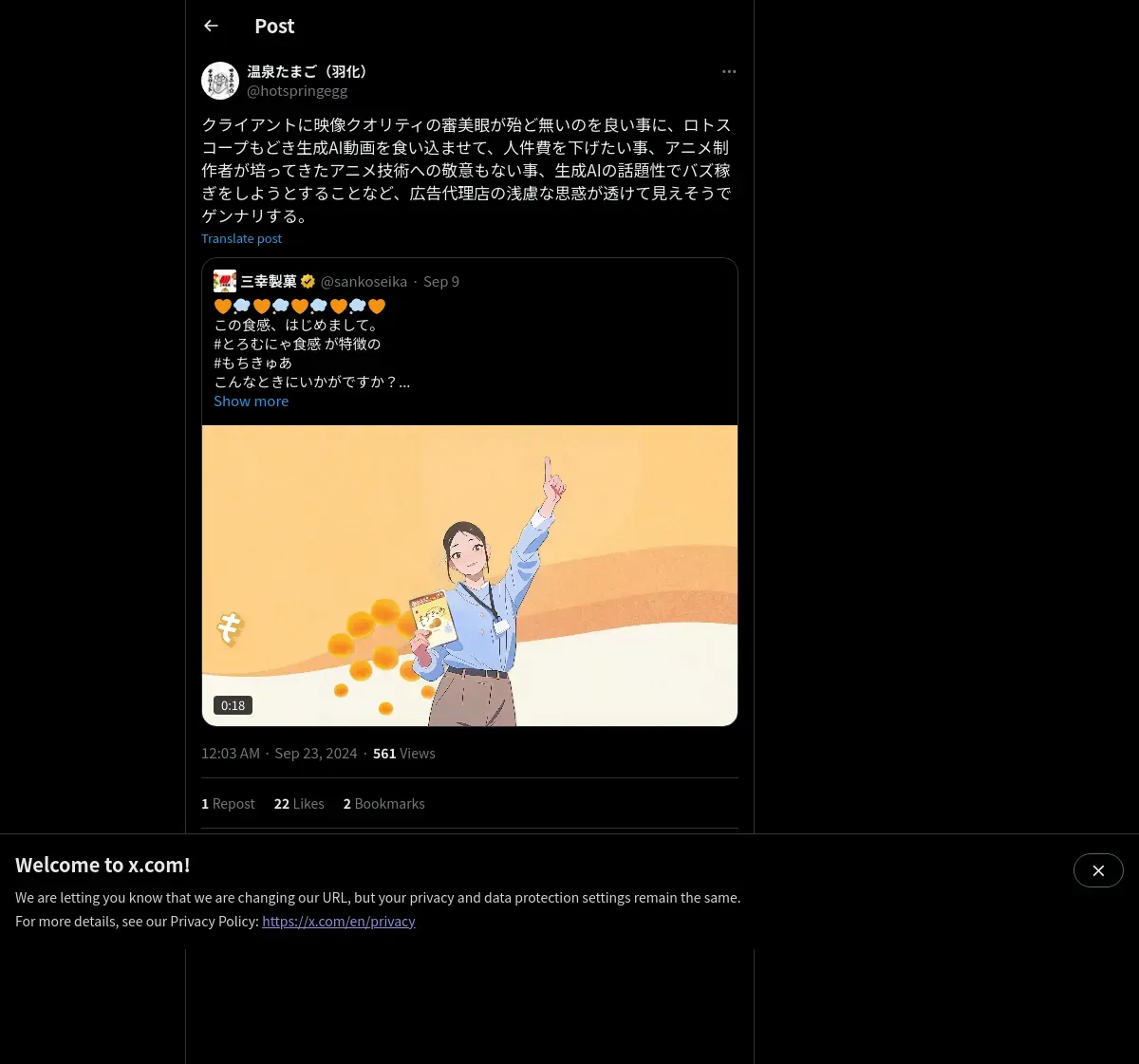The width and height of the screenshot is (1139, 1064).
Task: Open the x.com privacy policy link
Action: (339, 922)
